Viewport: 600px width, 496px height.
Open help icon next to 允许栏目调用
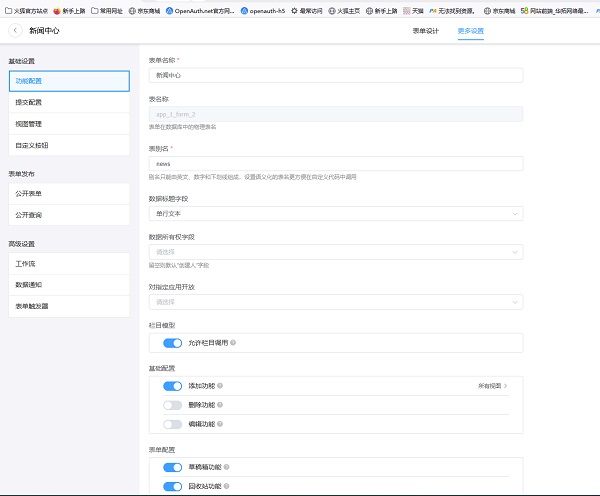[x=233, y=343]
